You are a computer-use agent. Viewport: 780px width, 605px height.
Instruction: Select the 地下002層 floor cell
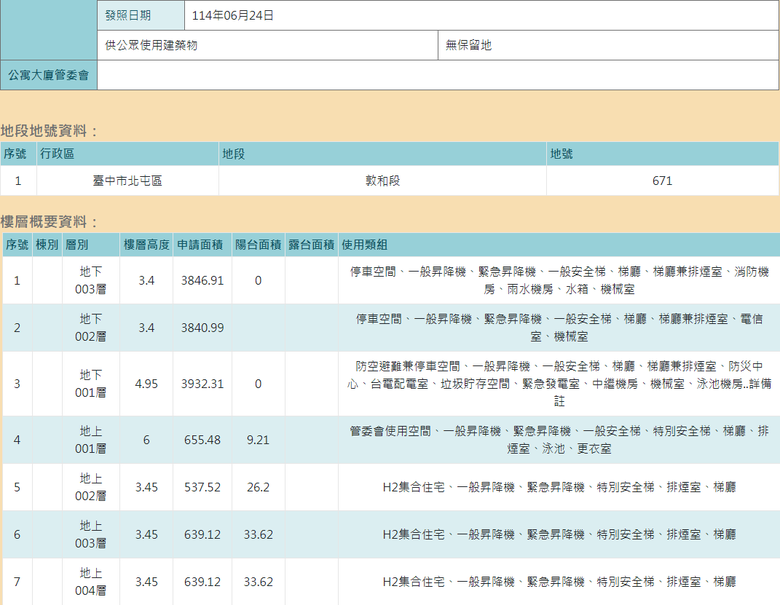point(91,328)
